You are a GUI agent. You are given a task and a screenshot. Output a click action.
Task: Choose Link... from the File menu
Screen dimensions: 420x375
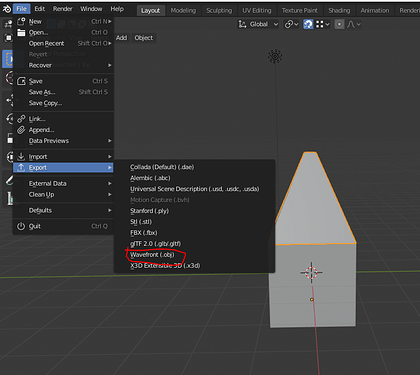point(63,119)
